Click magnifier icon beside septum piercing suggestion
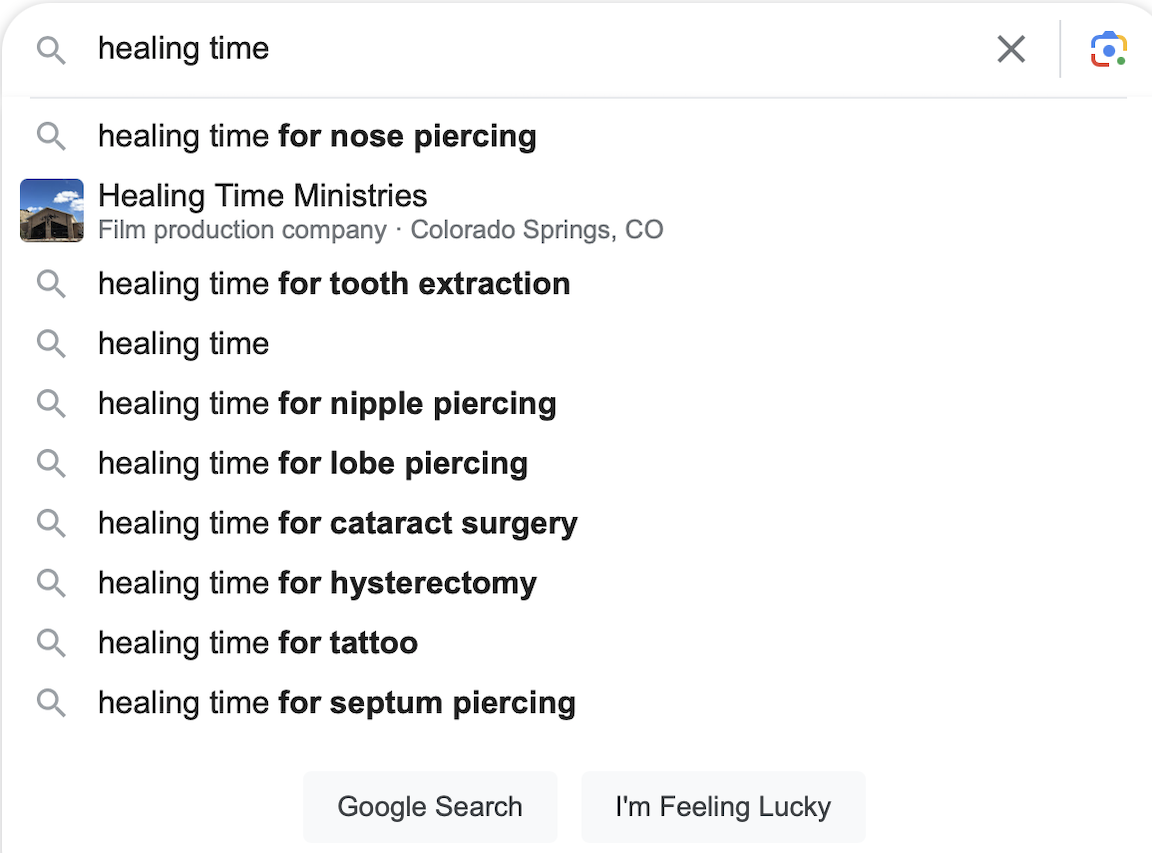1152x853 pixels. tap(51, 702)
